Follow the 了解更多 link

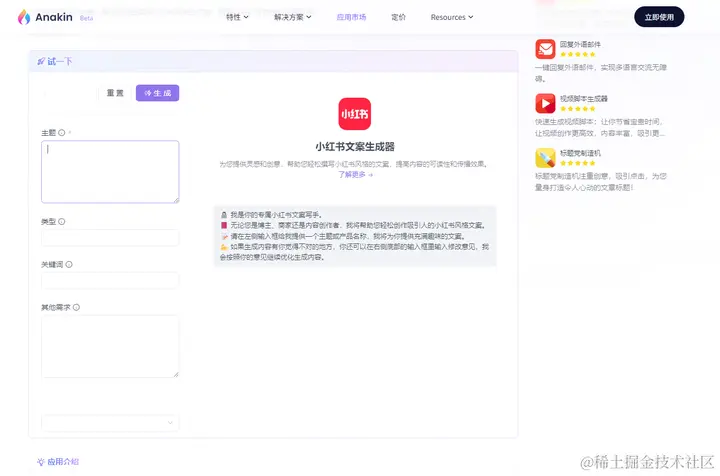[355, 174]
